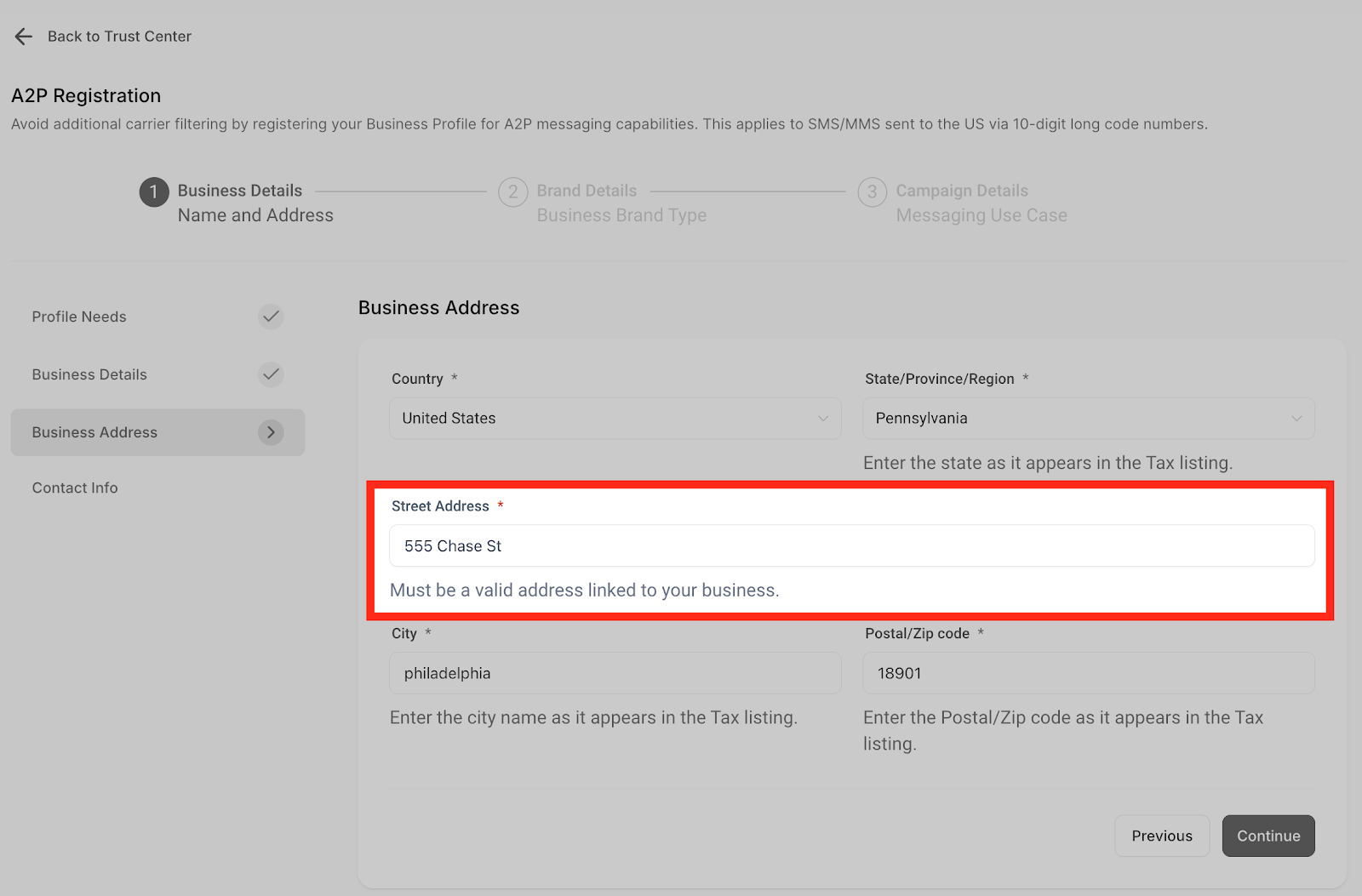Select Business Address sidebar item

[157, 432]
